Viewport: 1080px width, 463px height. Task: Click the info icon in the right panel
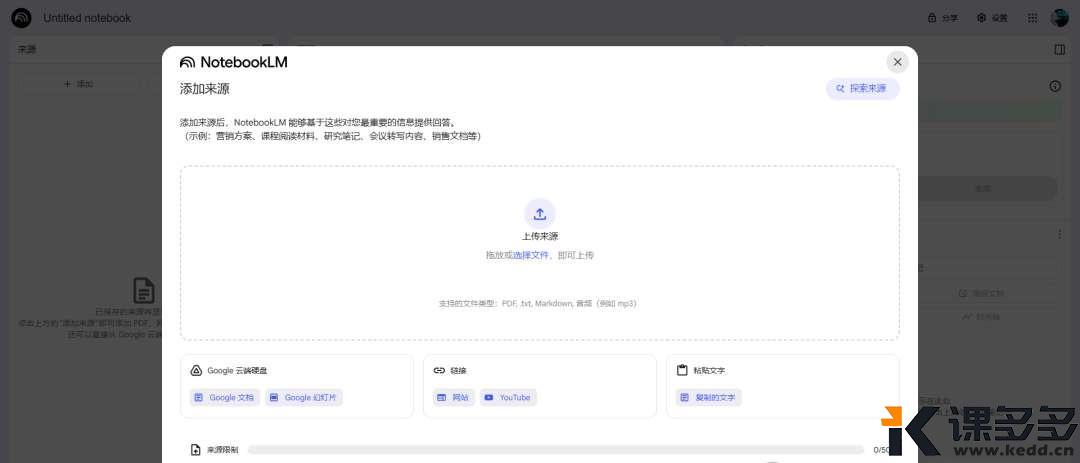(x=1055, y=86)
